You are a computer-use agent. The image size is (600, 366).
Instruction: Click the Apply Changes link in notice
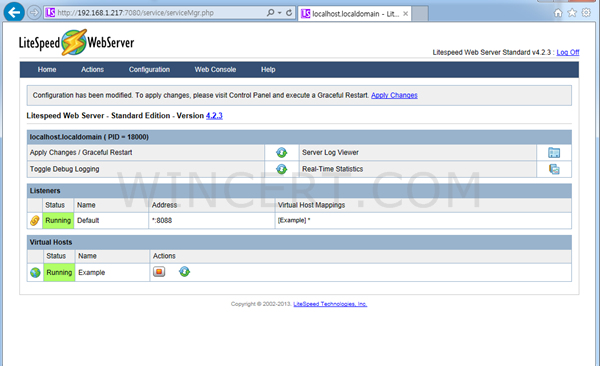[x=394, y=95]
